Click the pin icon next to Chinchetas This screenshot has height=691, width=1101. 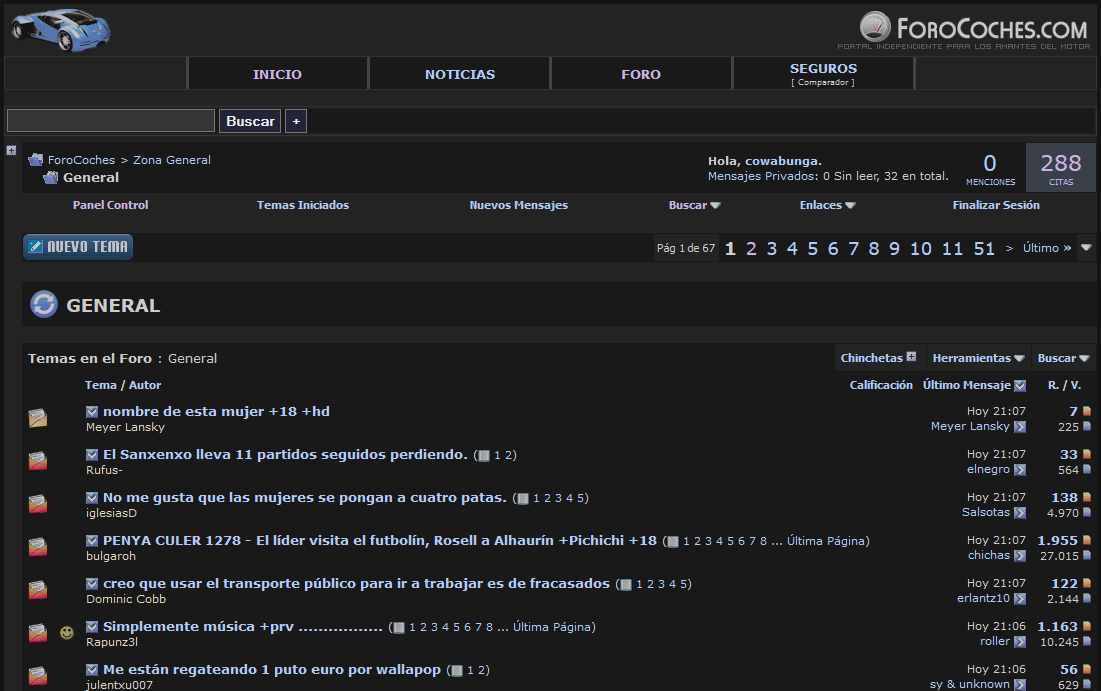coord(911,356)
